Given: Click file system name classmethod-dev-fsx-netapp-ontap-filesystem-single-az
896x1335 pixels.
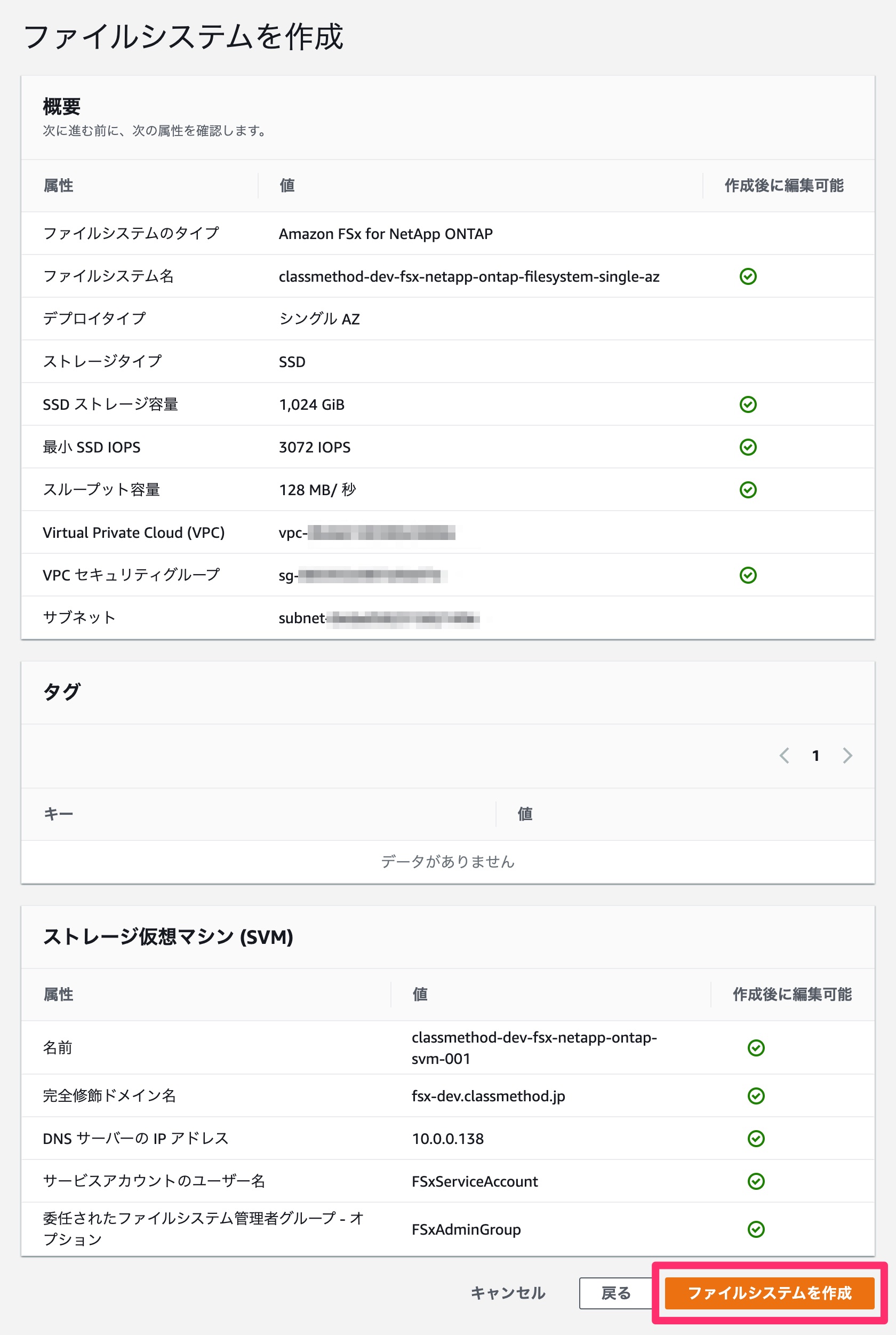Looking at the screenshot, I should click(x=469, y=277).
